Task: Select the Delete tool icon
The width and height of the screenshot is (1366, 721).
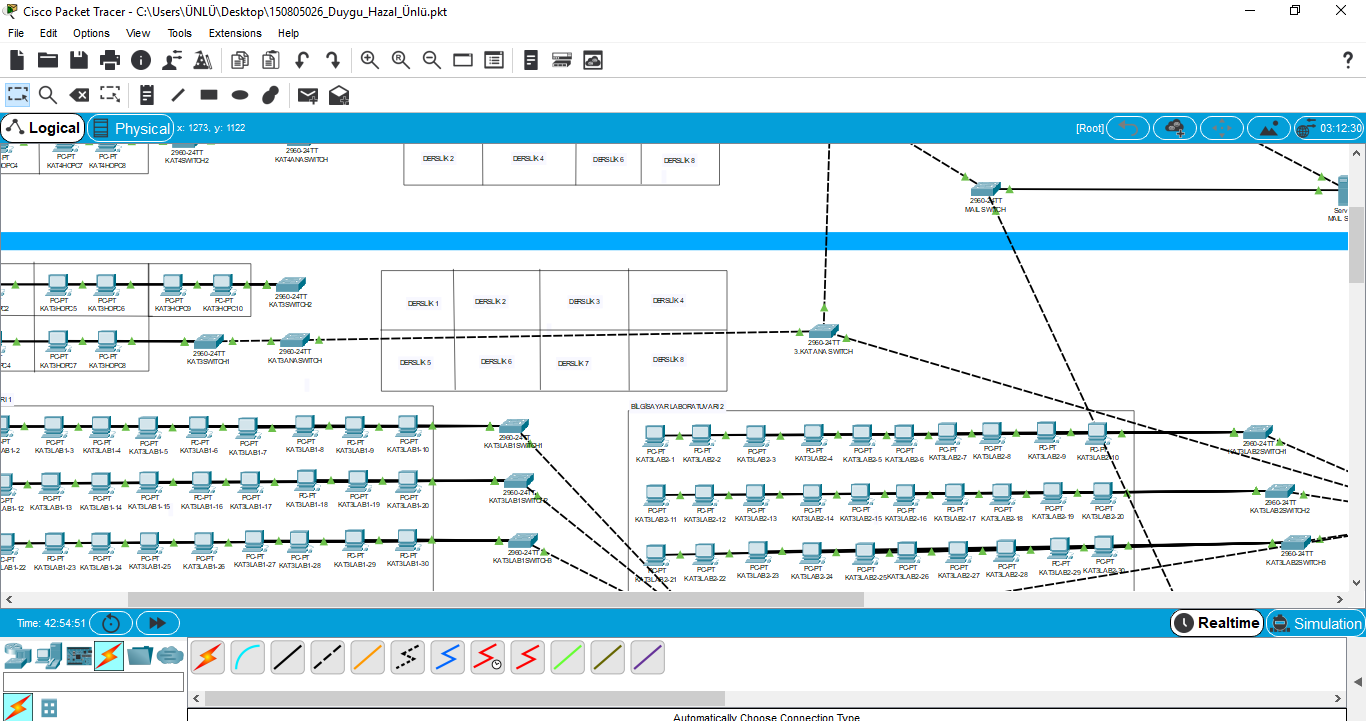Action: 79,95
